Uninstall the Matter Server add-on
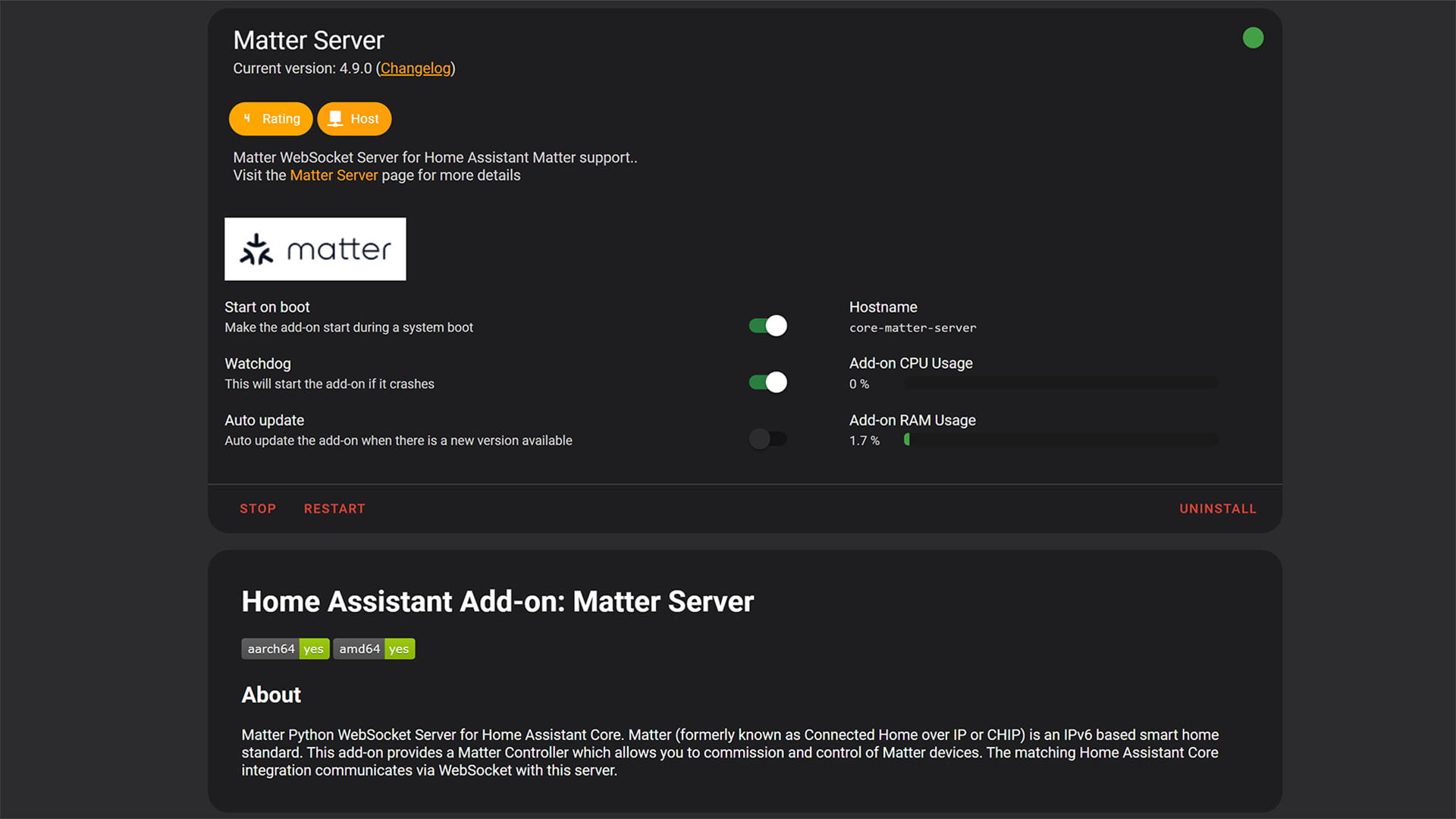 click(1217, 509)
